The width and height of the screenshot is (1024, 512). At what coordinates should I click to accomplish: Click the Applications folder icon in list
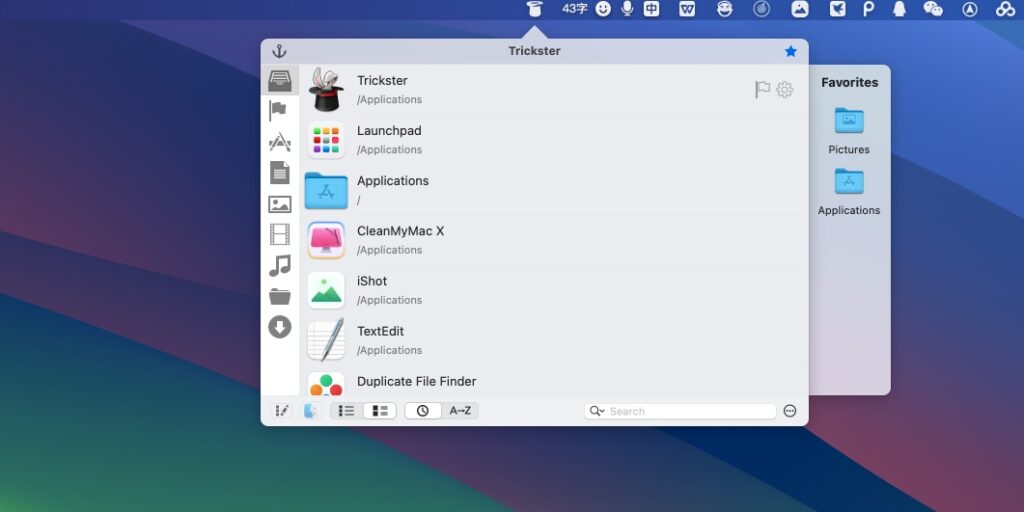(x=326, y=190)
